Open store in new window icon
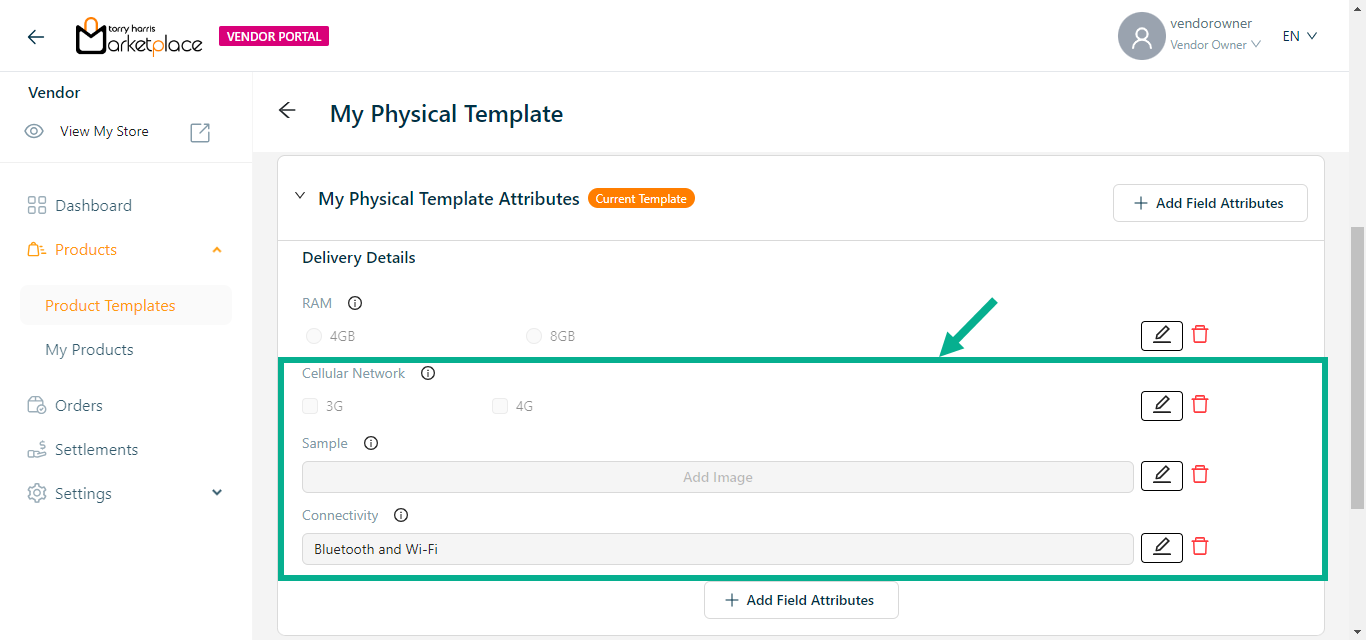This screenshot has height=640, width=1366. pyautogui.click(x=200, y=132)
